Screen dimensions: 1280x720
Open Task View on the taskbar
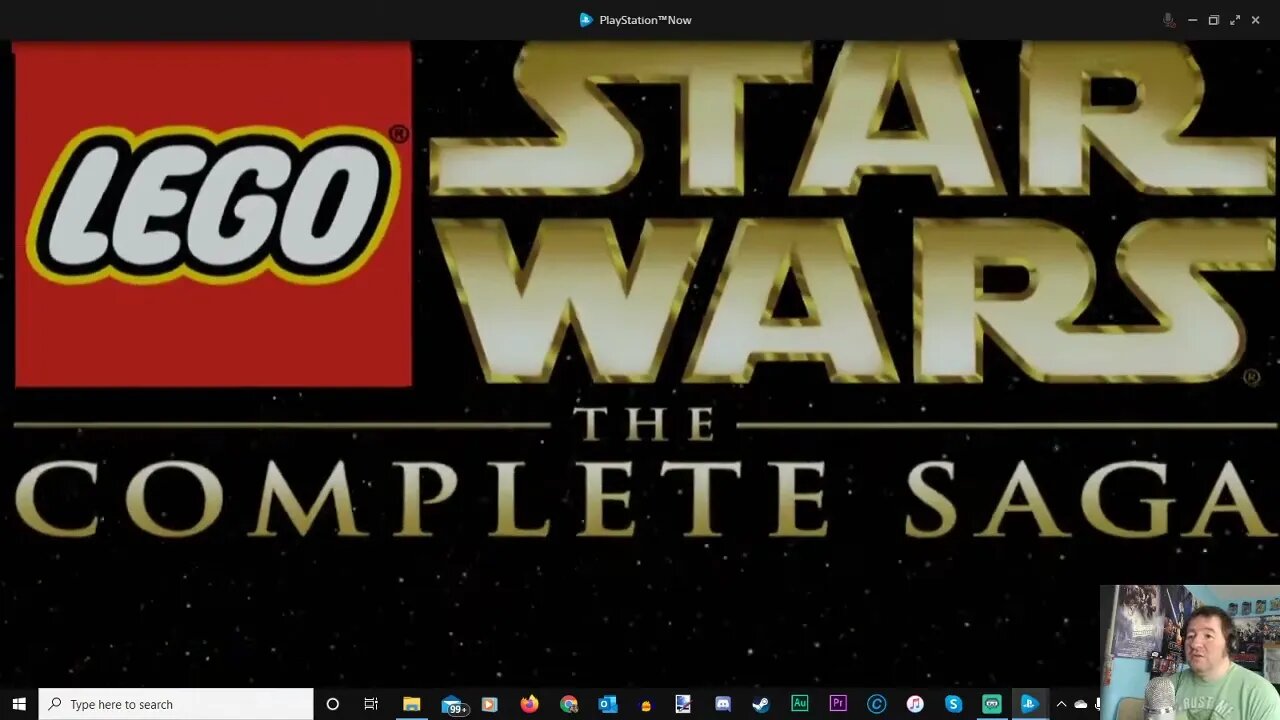[371, 704]
